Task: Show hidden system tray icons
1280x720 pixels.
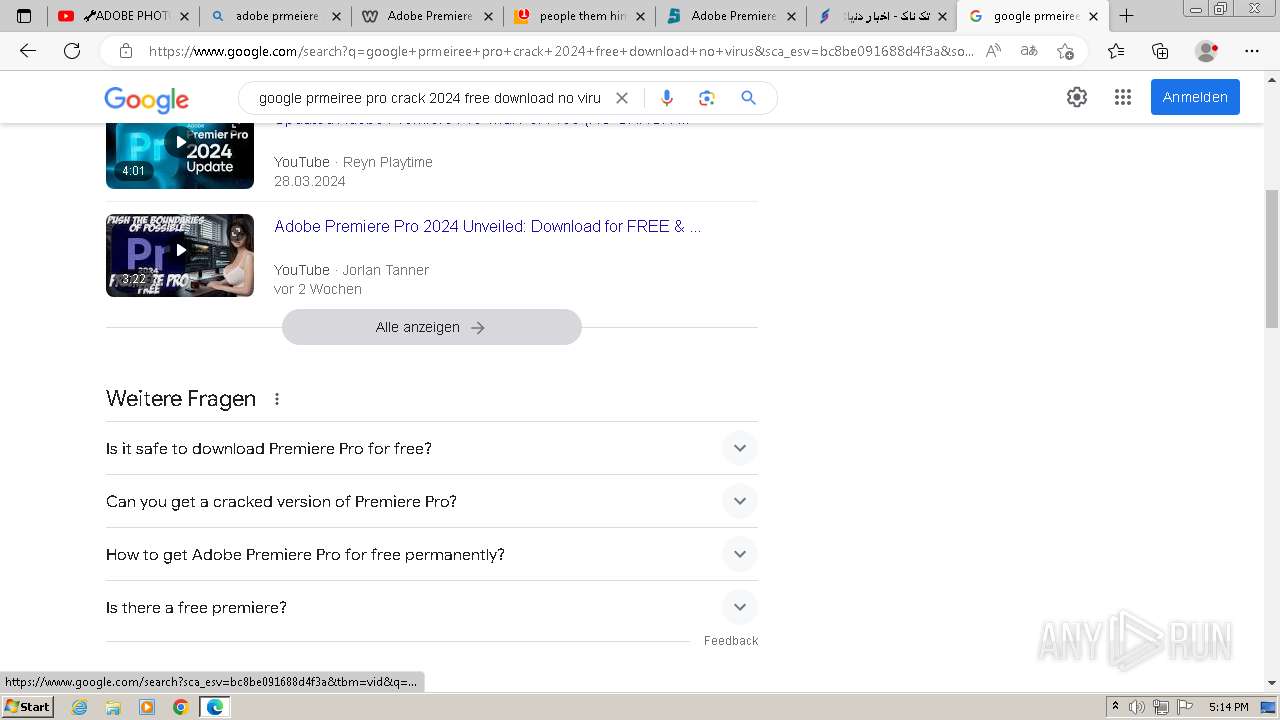Action: pos(1115,707)
